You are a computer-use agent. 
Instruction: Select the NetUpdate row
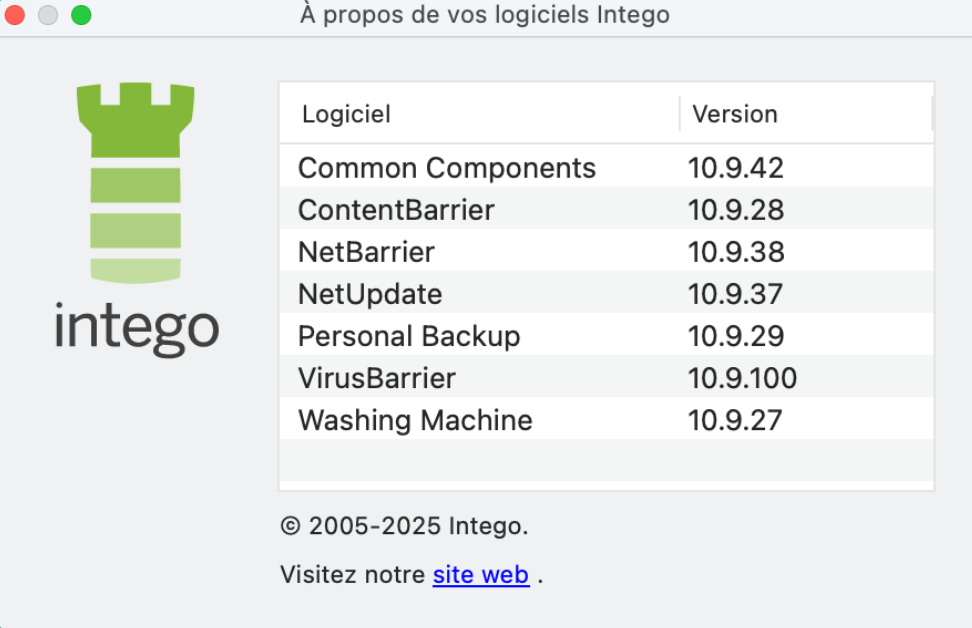click(370, 294)
